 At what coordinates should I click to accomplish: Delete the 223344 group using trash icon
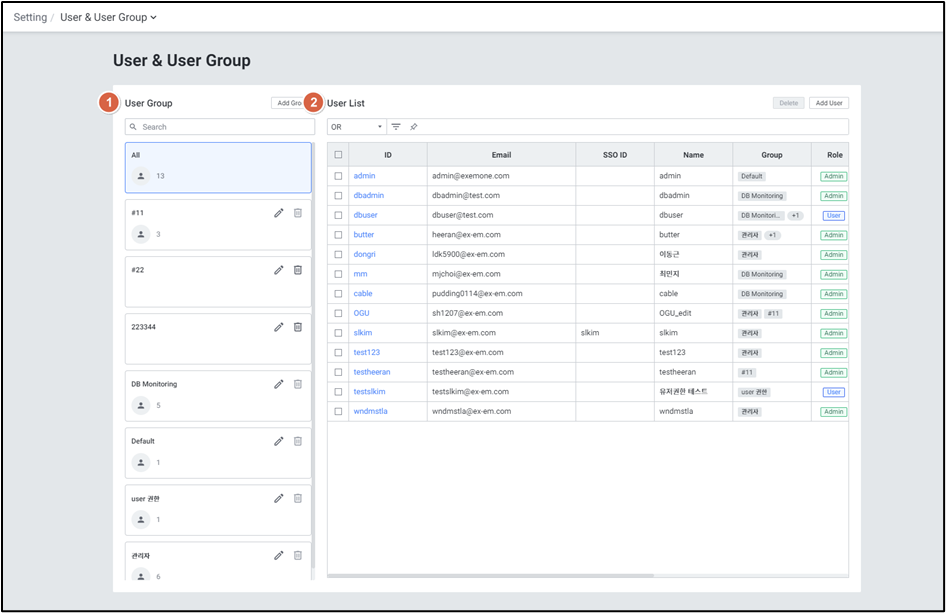click(x=297, y=327)
